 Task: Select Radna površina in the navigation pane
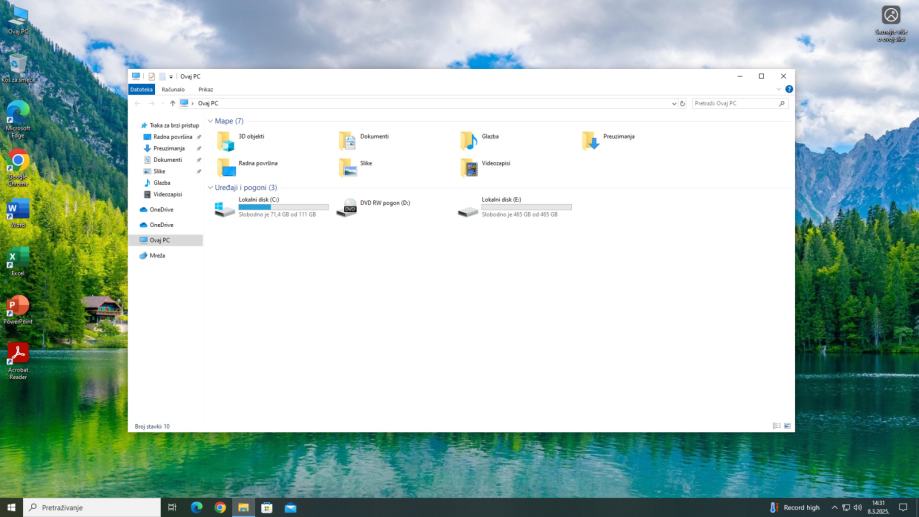click(x=172, y=137)
